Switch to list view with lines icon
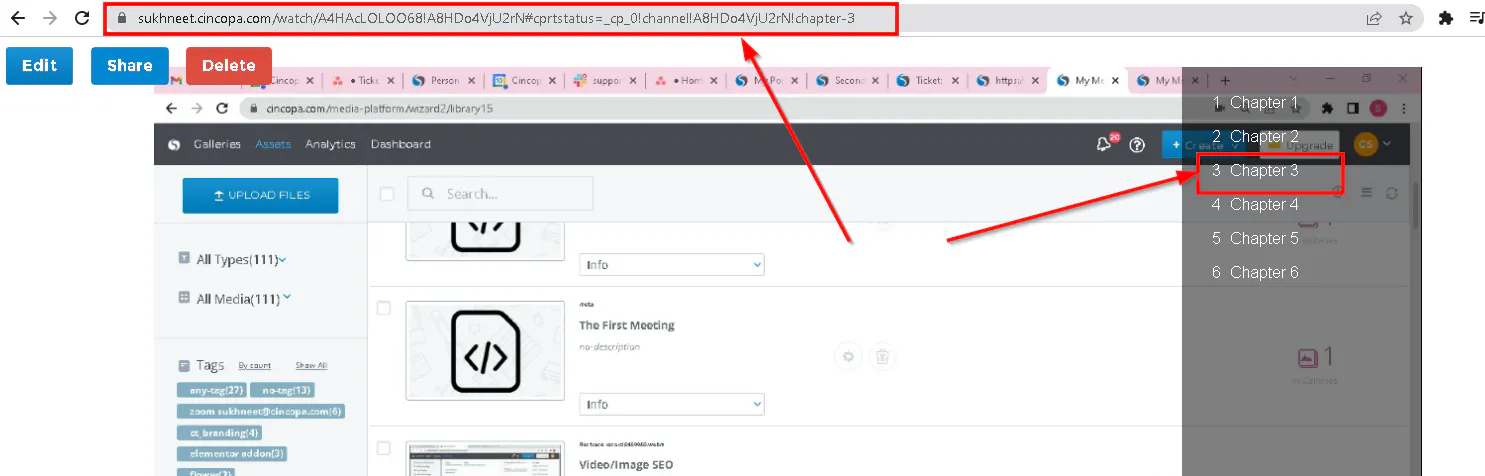This screenshot has height=476, width=1485. (1366, 193)
